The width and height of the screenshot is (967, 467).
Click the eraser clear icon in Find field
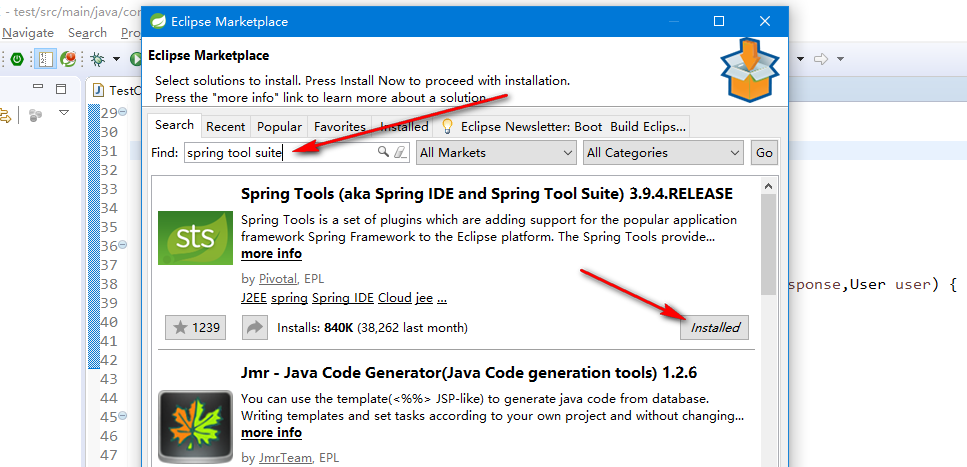click(x=400, y=152)
